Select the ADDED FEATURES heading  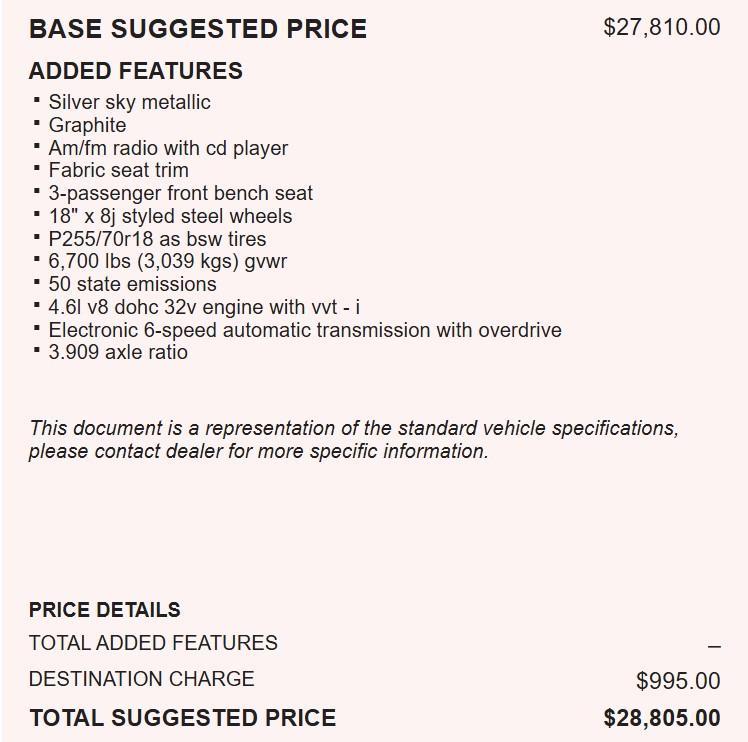point(136,71)
